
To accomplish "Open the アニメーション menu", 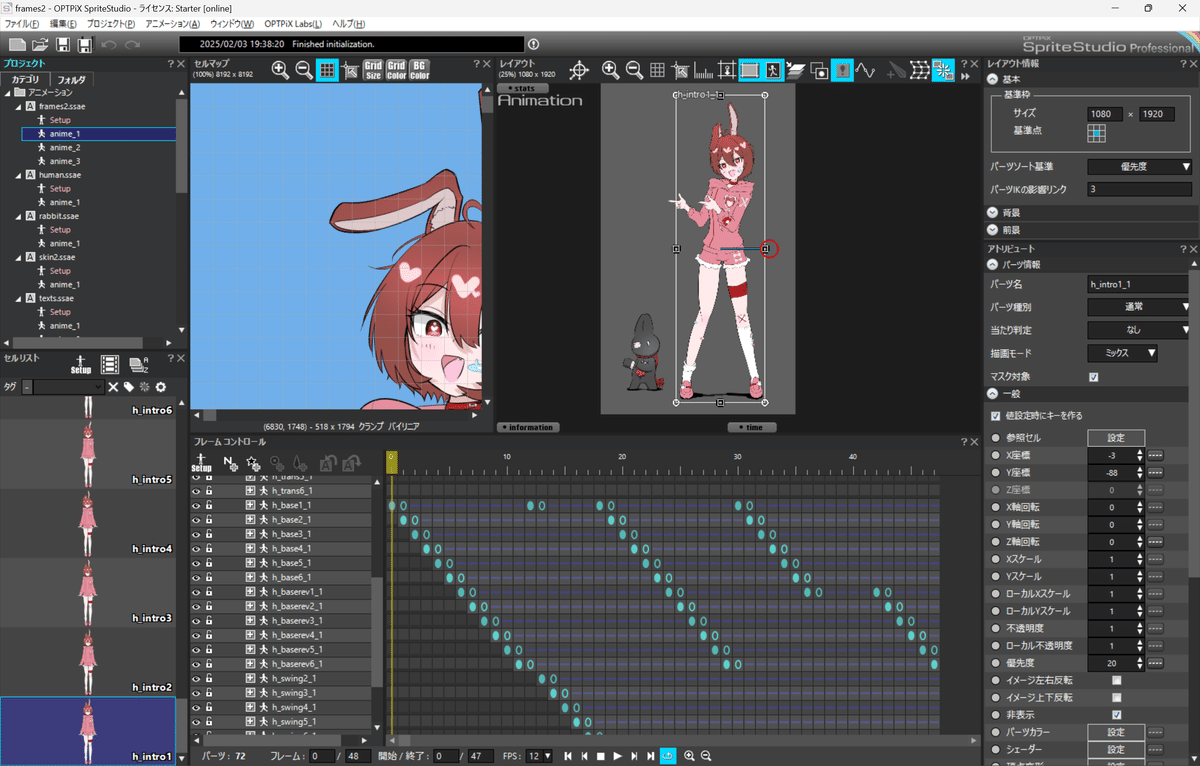I will (x=172, y=24).
